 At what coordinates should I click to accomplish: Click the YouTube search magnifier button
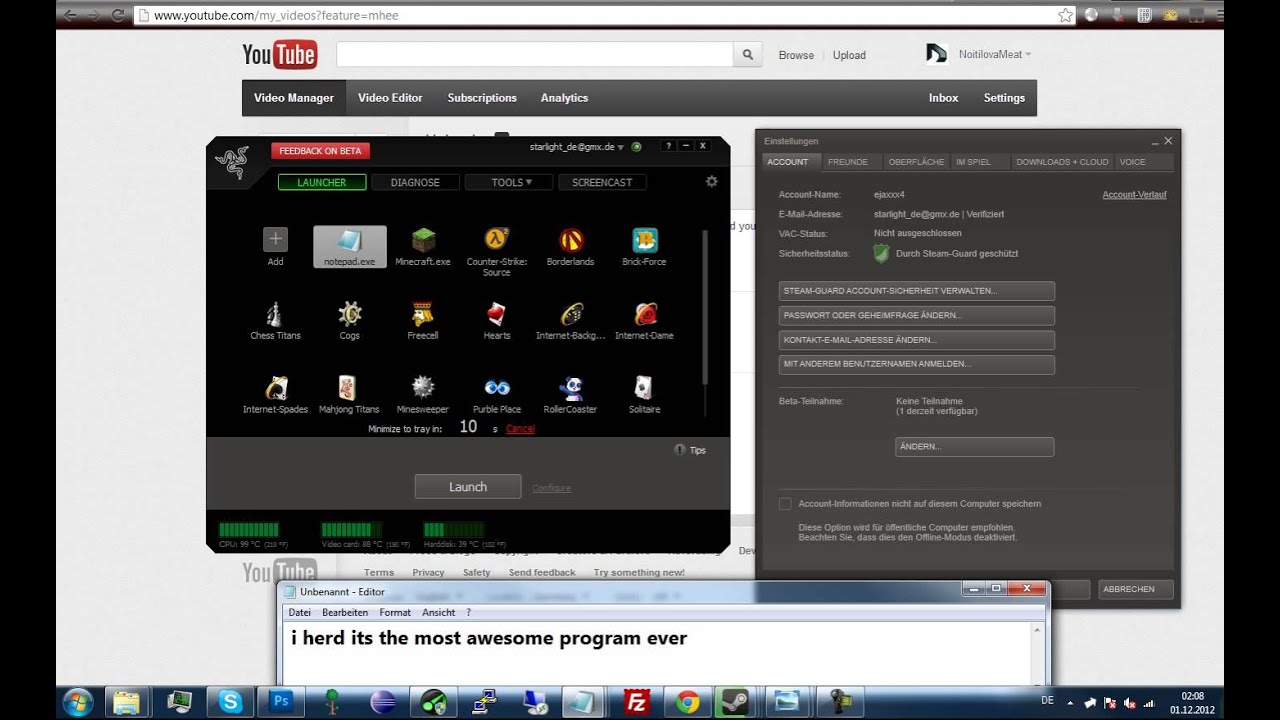pos(748,55)
